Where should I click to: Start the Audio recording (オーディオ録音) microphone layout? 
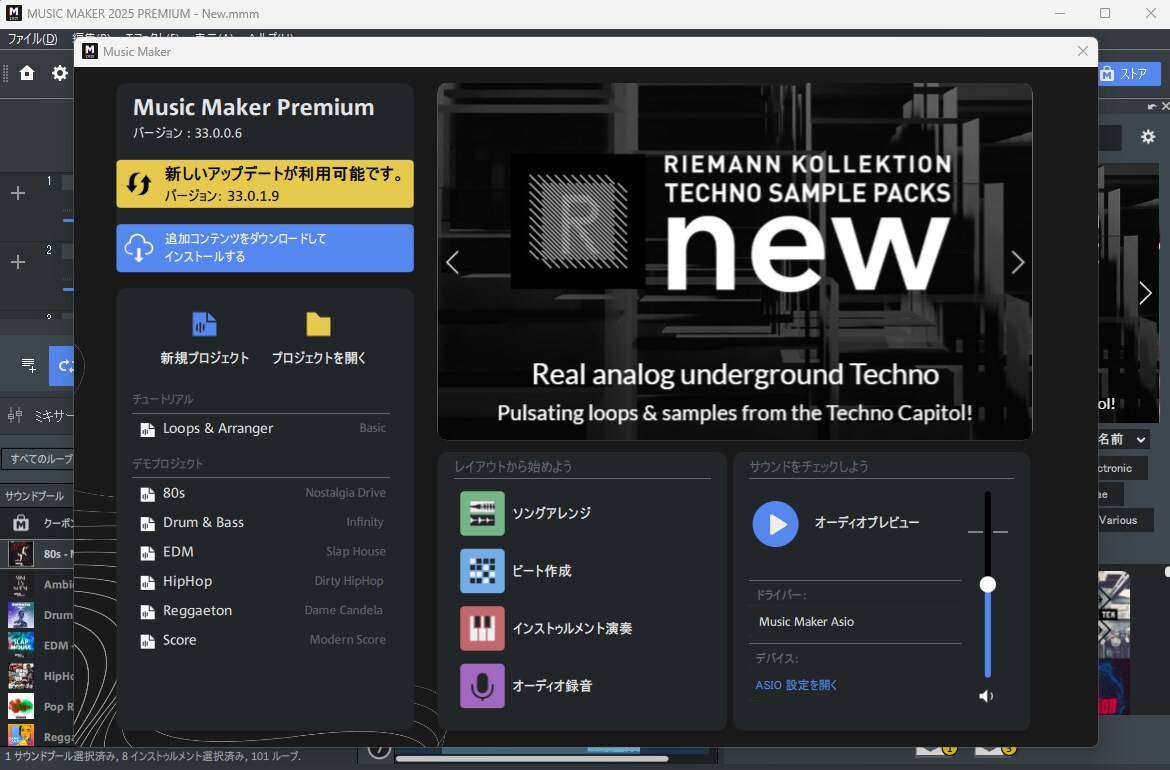point(482,686)
